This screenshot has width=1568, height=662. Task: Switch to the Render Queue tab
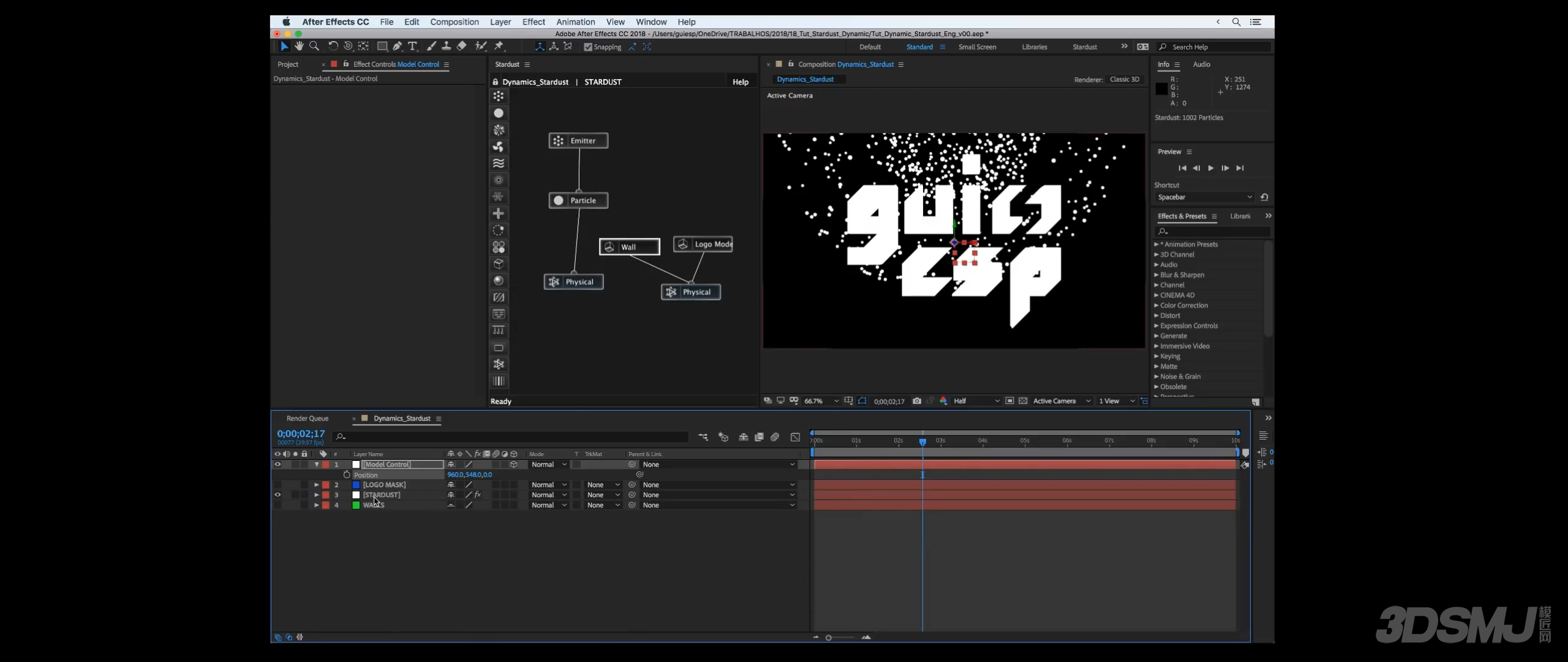pos(307,419)
